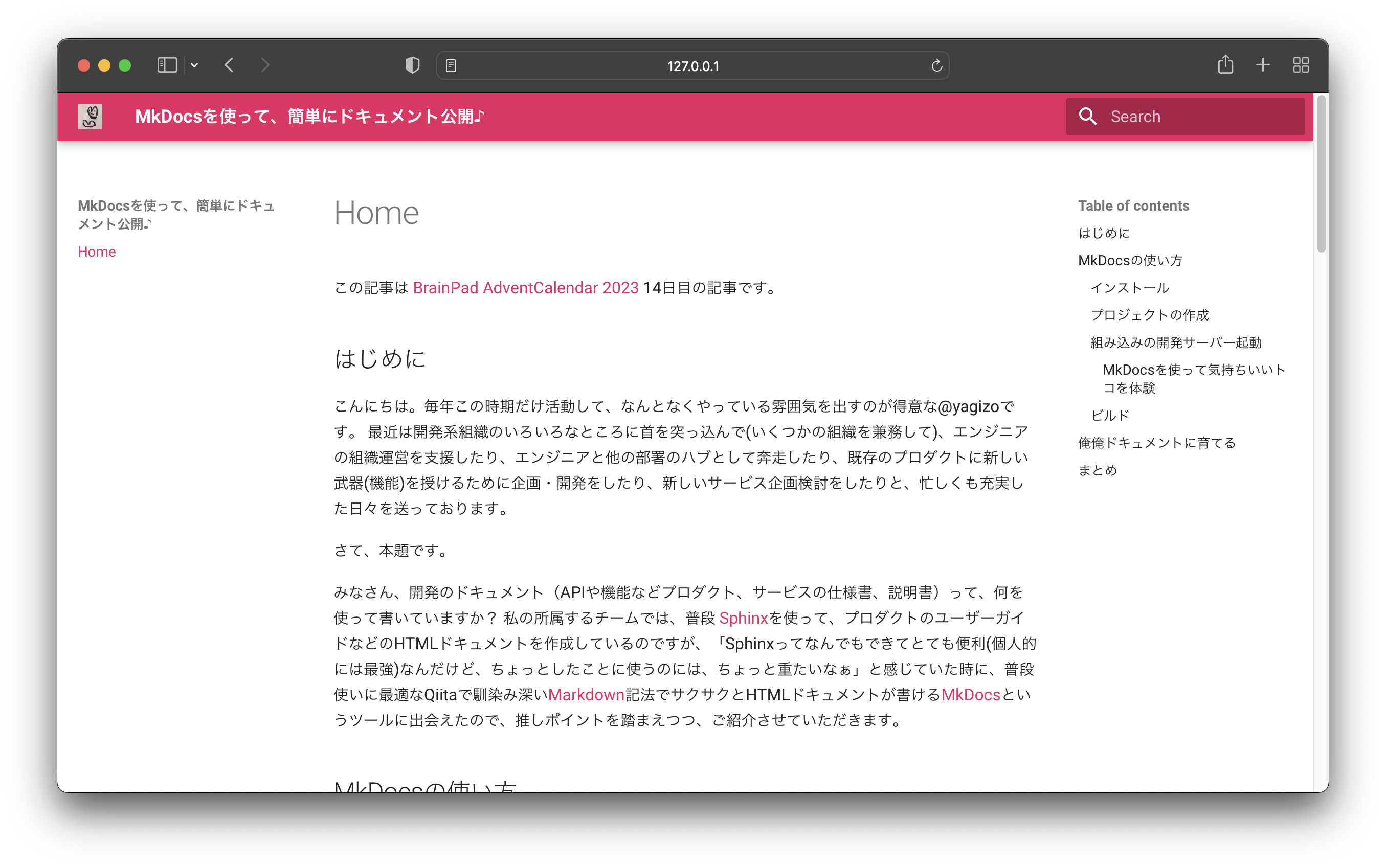1386x868 pixels.
Task: Share the page via the share icon
Action: pyautogui.click(x=1226, y=64)
